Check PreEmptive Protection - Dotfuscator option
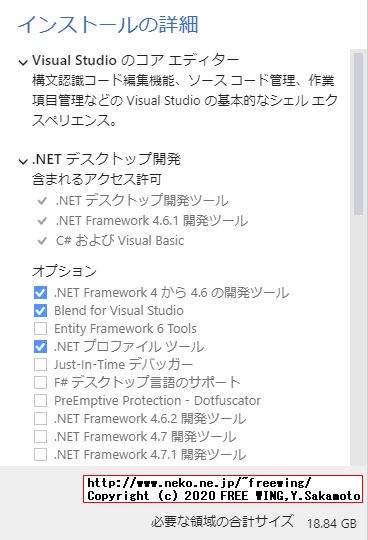The width and height of the screenshot is (368, 540). pyautogui.click(x=40, y=401)
